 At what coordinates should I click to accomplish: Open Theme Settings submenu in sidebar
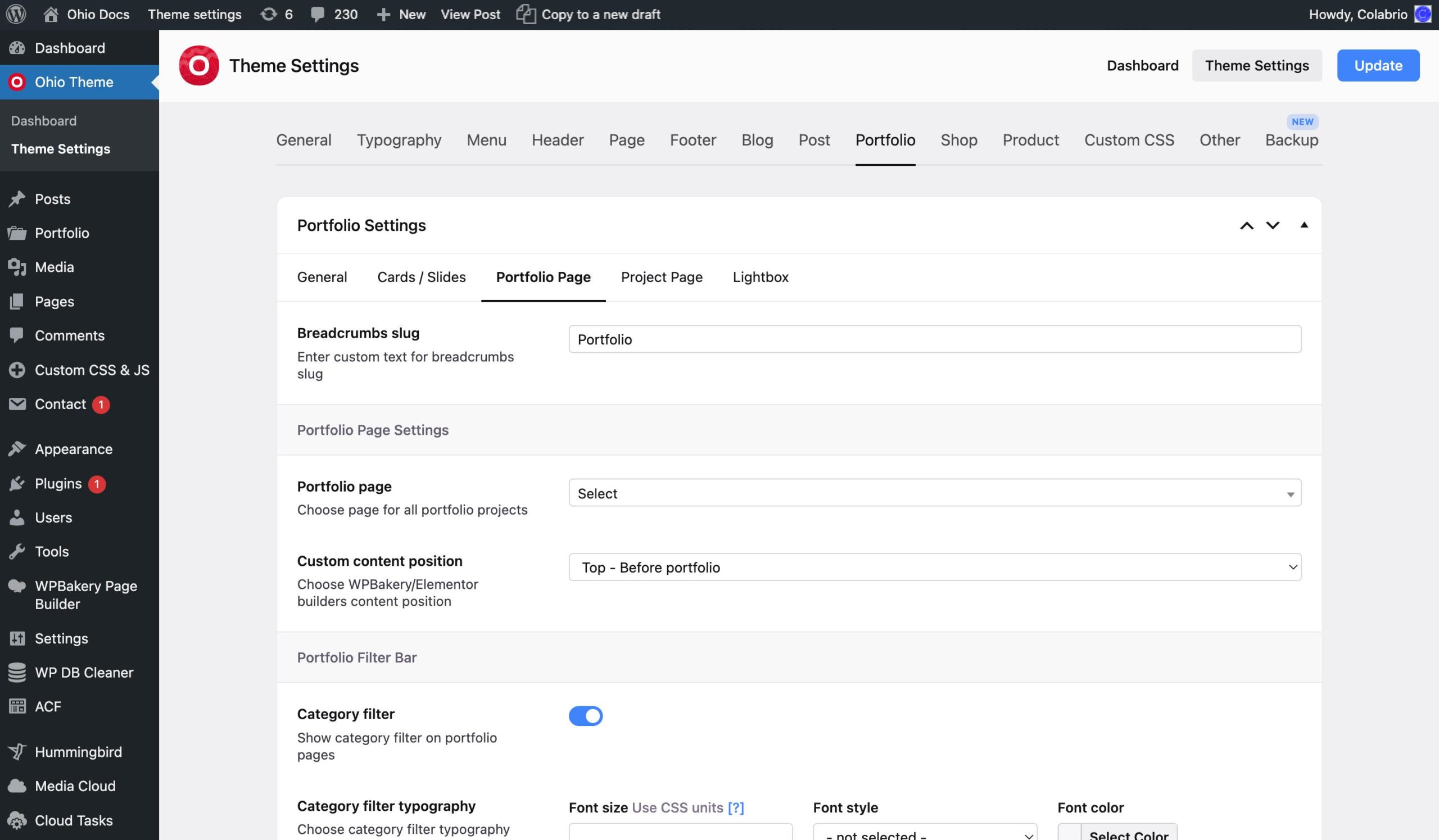[x=61, y=149]
